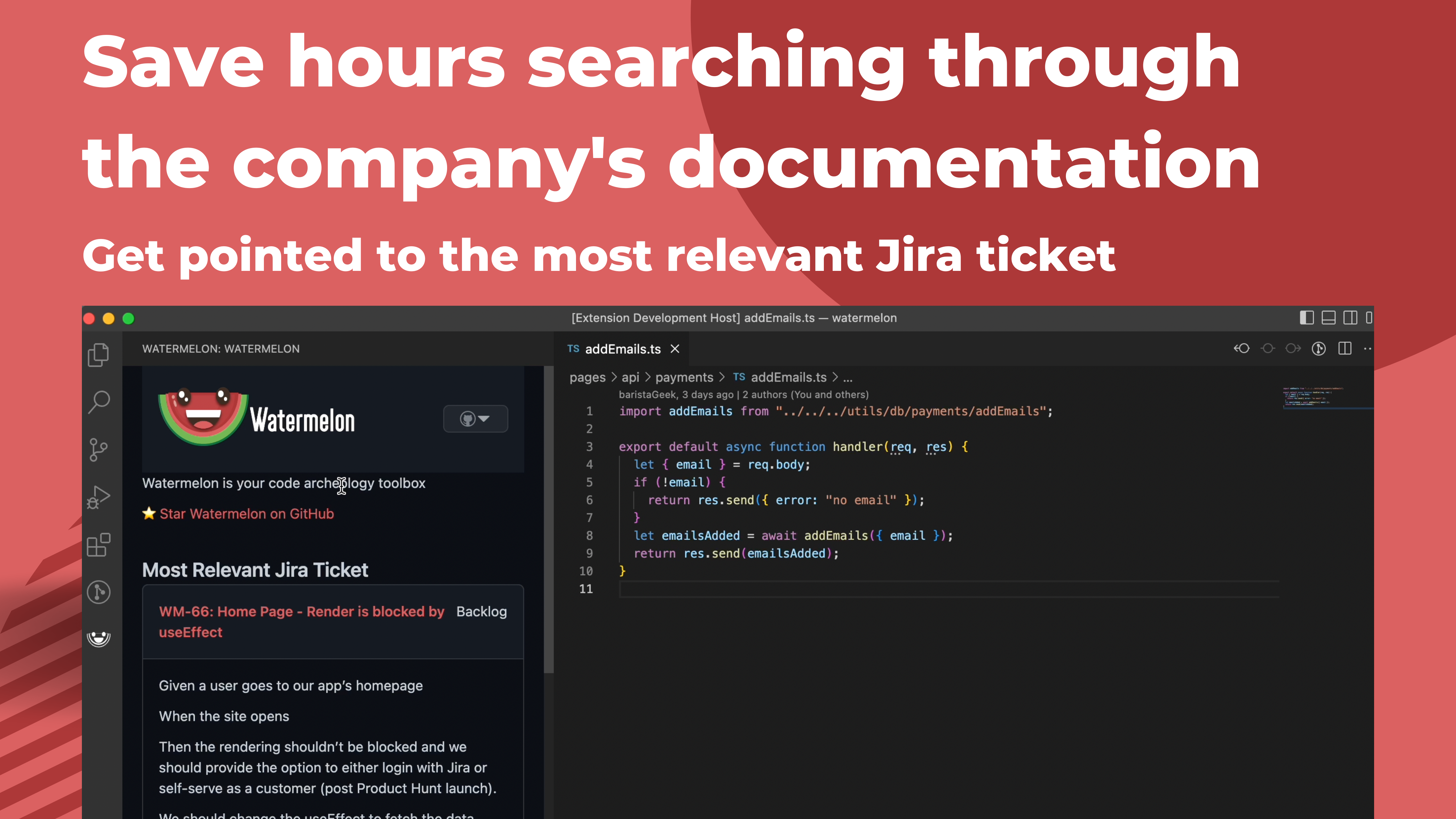Go to previous change icon
The image size is (1456, 819).
click(x=1242, y=349)
